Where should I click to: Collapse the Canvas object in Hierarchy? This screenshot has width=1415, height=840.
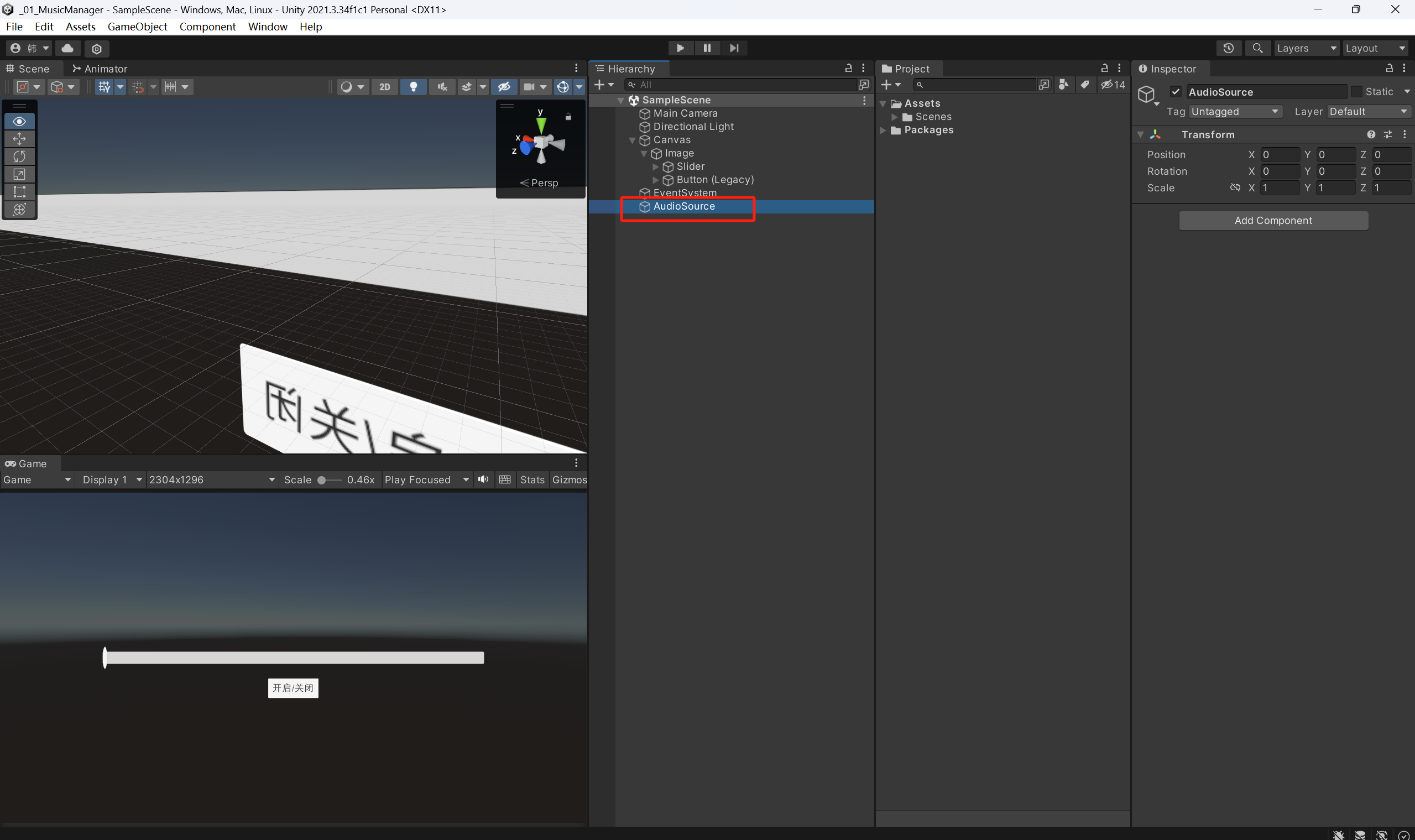[x=632, y=140]
